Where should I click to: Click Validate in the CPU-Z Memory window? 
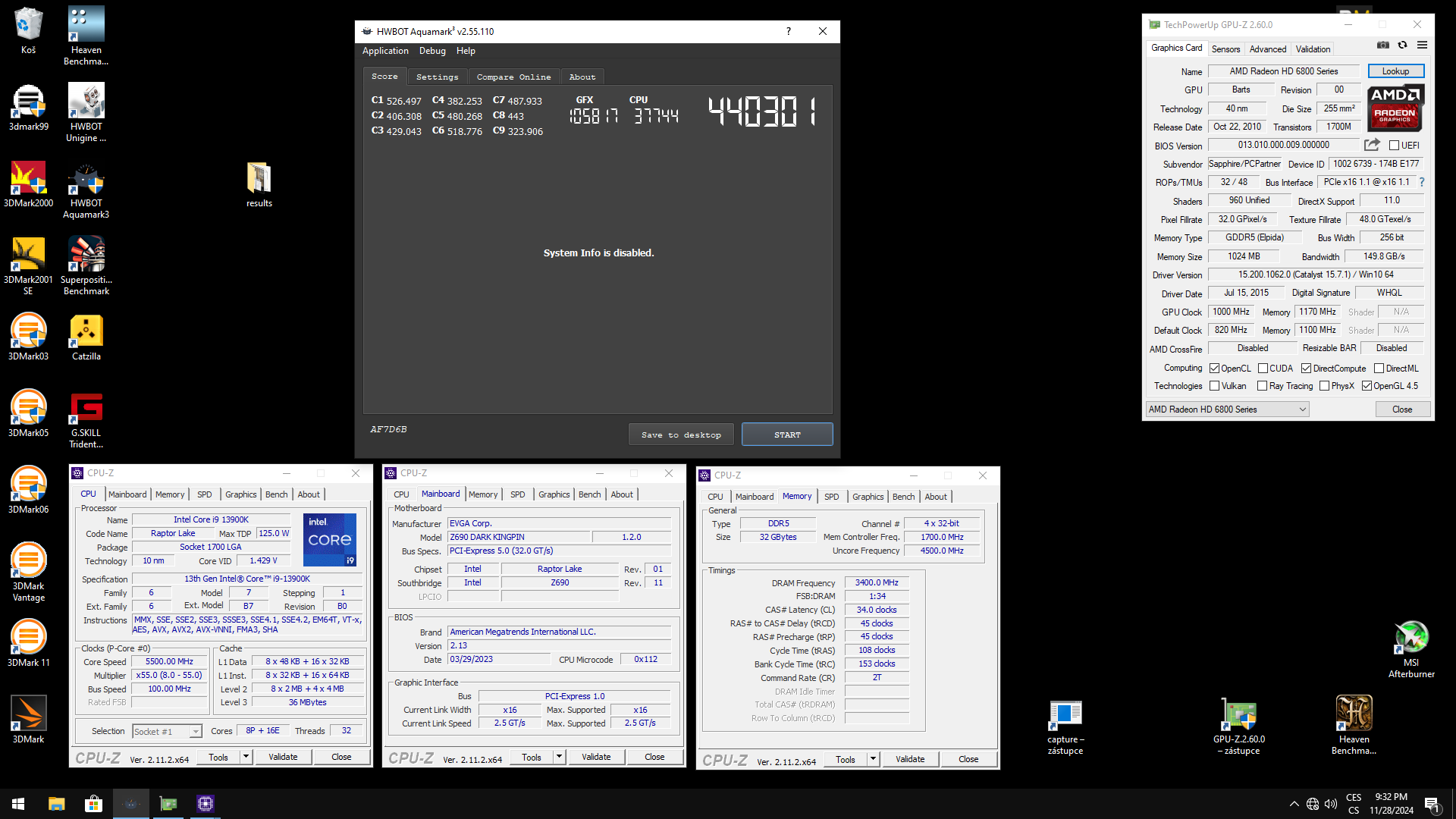click(x=910, y=759)
